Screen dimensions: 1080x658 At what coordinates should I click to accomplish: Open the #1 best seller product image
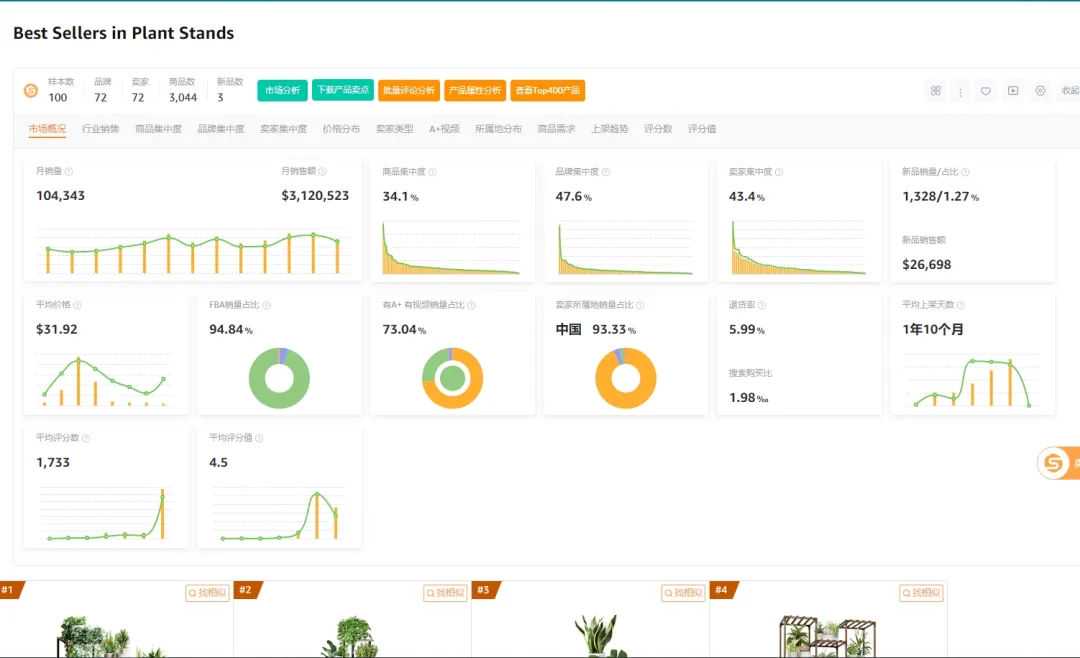click(110, 637)
